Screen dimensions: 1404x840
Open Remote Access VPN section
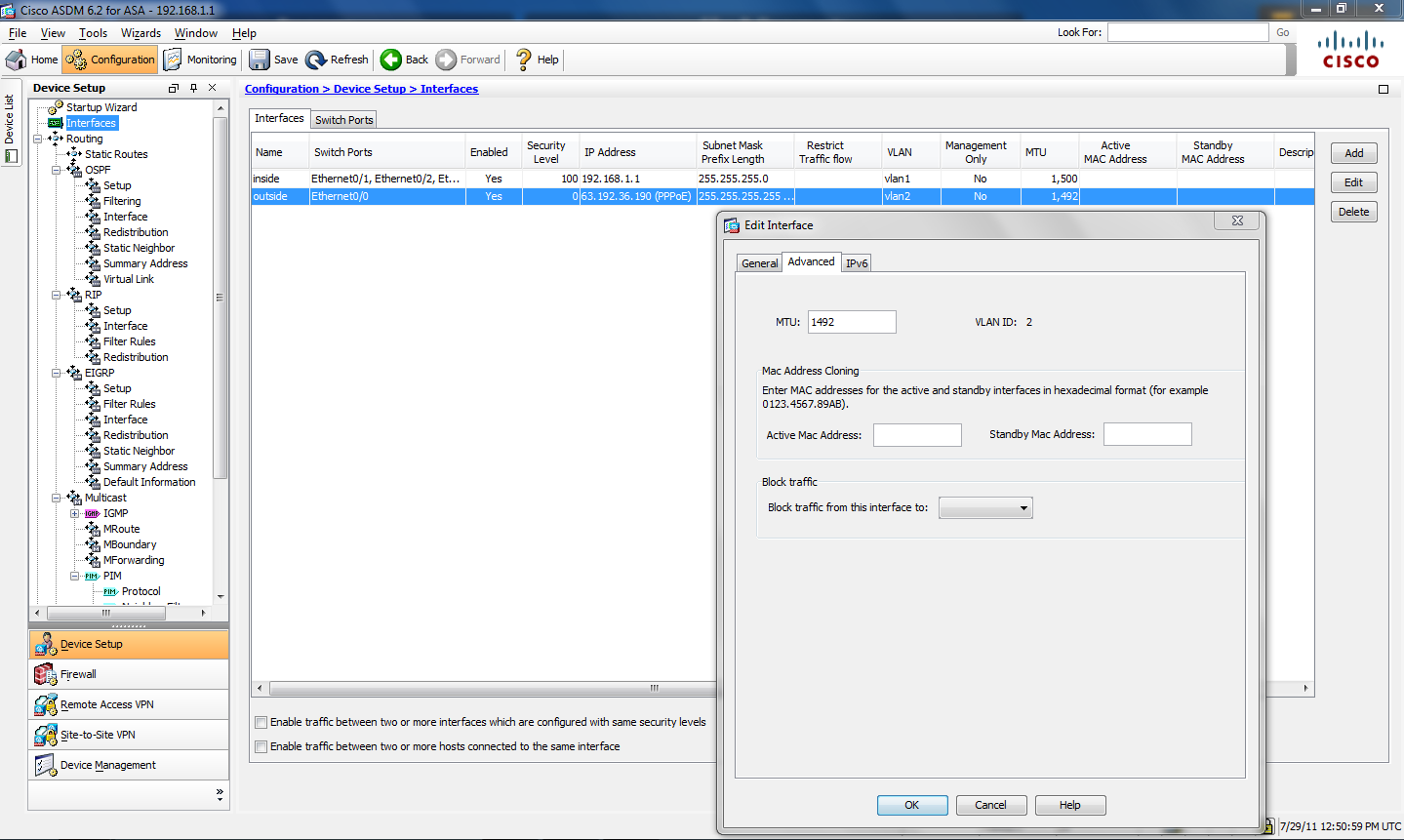pyautogui.click(x=106, y=704)
